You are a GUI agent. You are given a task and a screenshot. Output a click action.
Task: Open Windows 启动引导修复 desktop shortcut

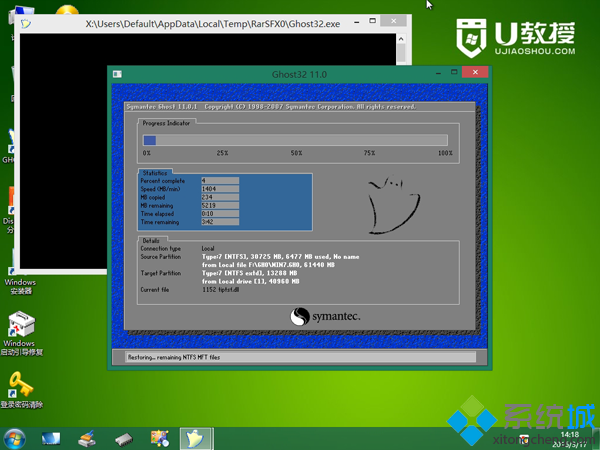click(20, 326)
